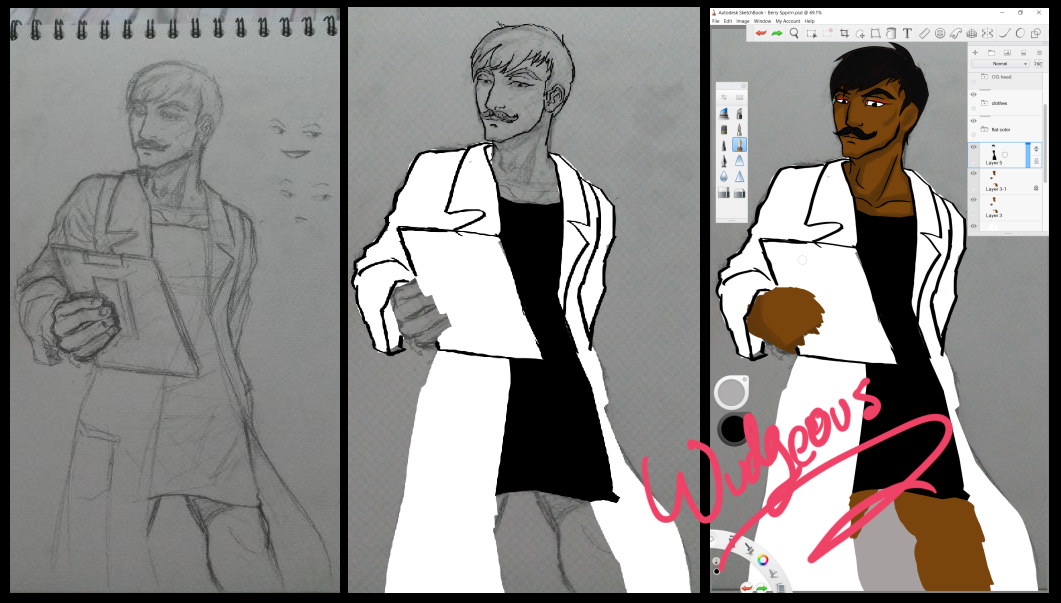
Task: Close the brush palette with round button
Action: coord(743,87)
